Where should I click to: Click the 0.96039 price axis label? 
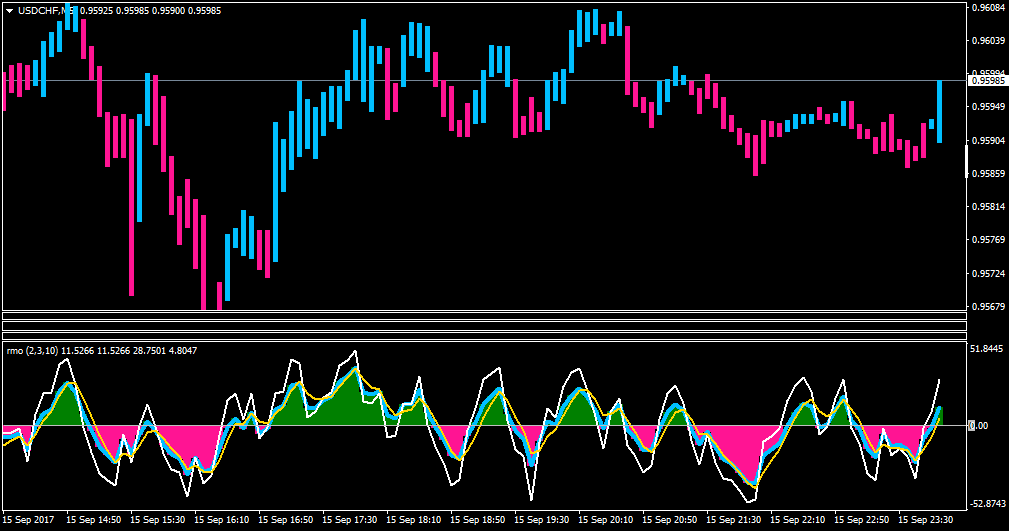(988, 41)
